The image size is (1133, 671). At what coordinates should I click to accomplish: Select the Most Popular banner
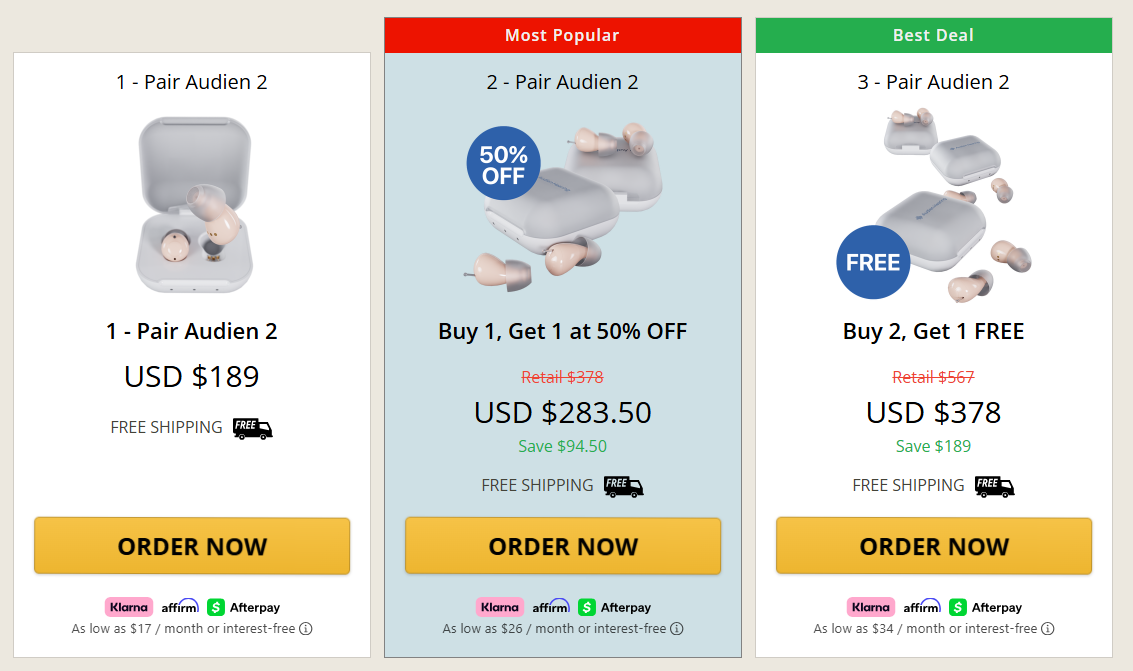coord(562,35)
